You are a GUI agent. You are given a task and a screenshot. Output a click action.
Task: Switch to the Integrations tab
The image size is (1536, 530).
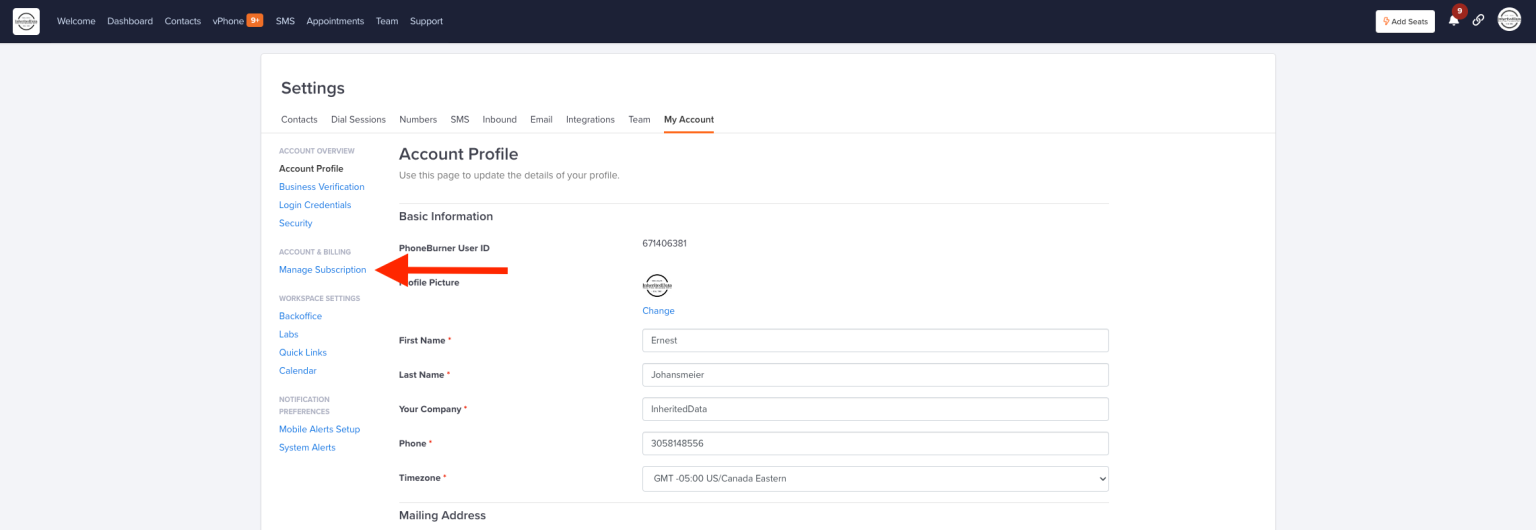click(x=590, y=119)
